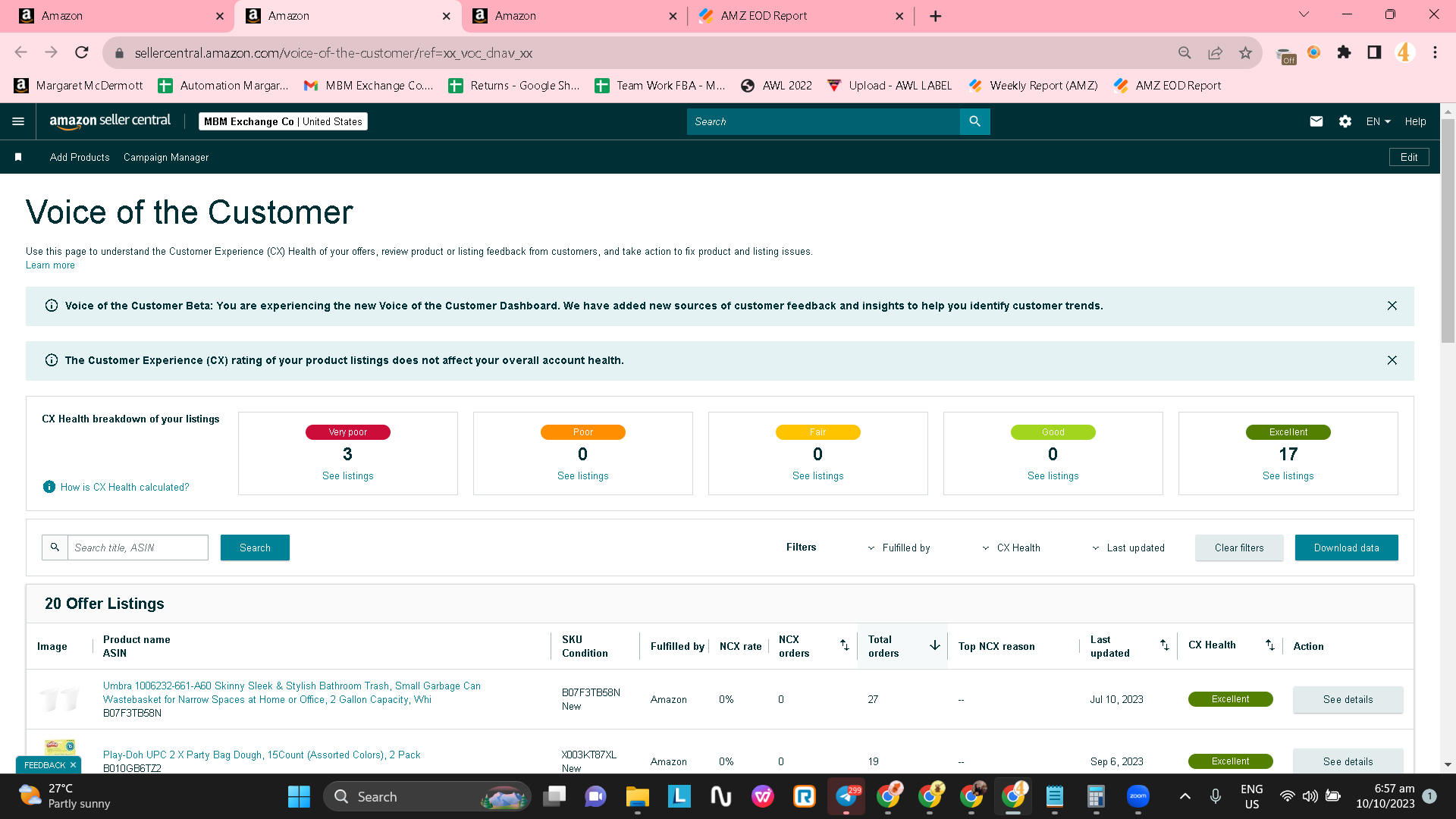Open the messages envelope icon
The image size is (1456, 819).
click(x=1316, y=121)
